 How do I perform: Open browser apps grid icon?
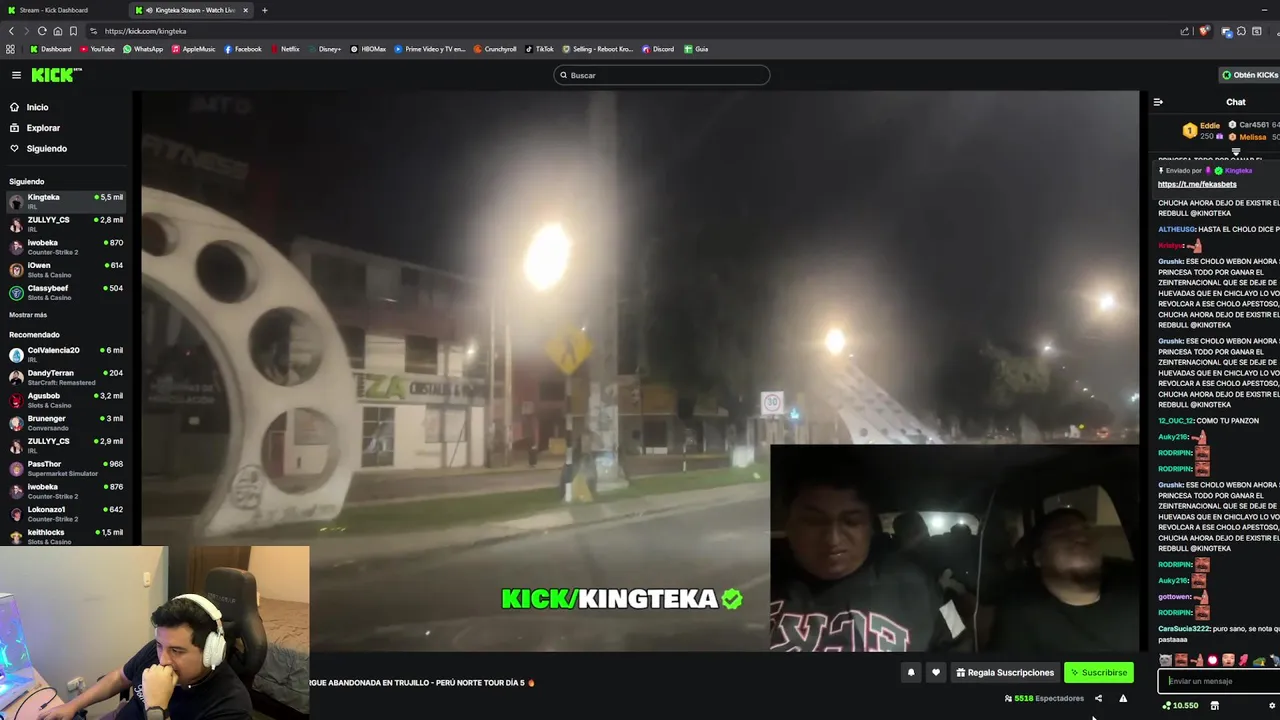[x=10, y=49]
